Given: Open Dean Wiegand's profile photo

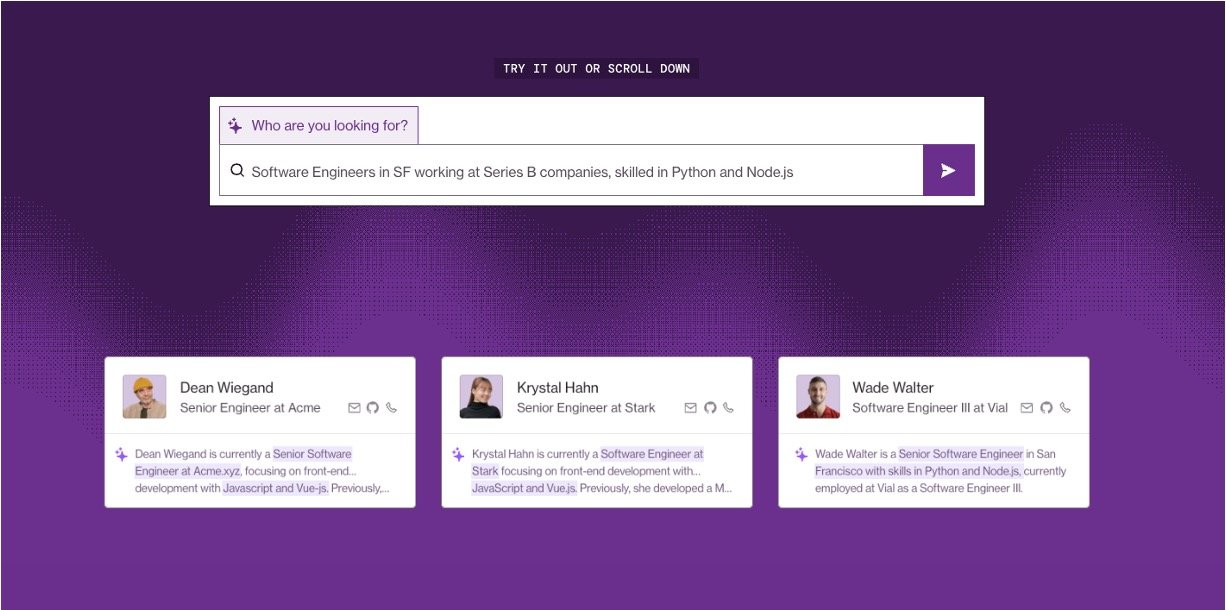Looking at the screenshot, I should click(144, 397).
